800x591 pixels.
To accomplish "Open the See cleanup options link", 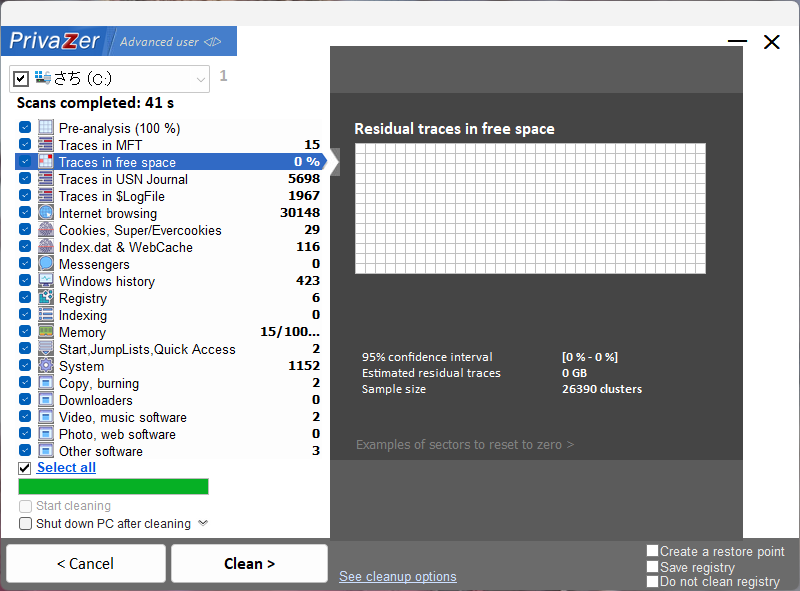I will click(397, 576).
